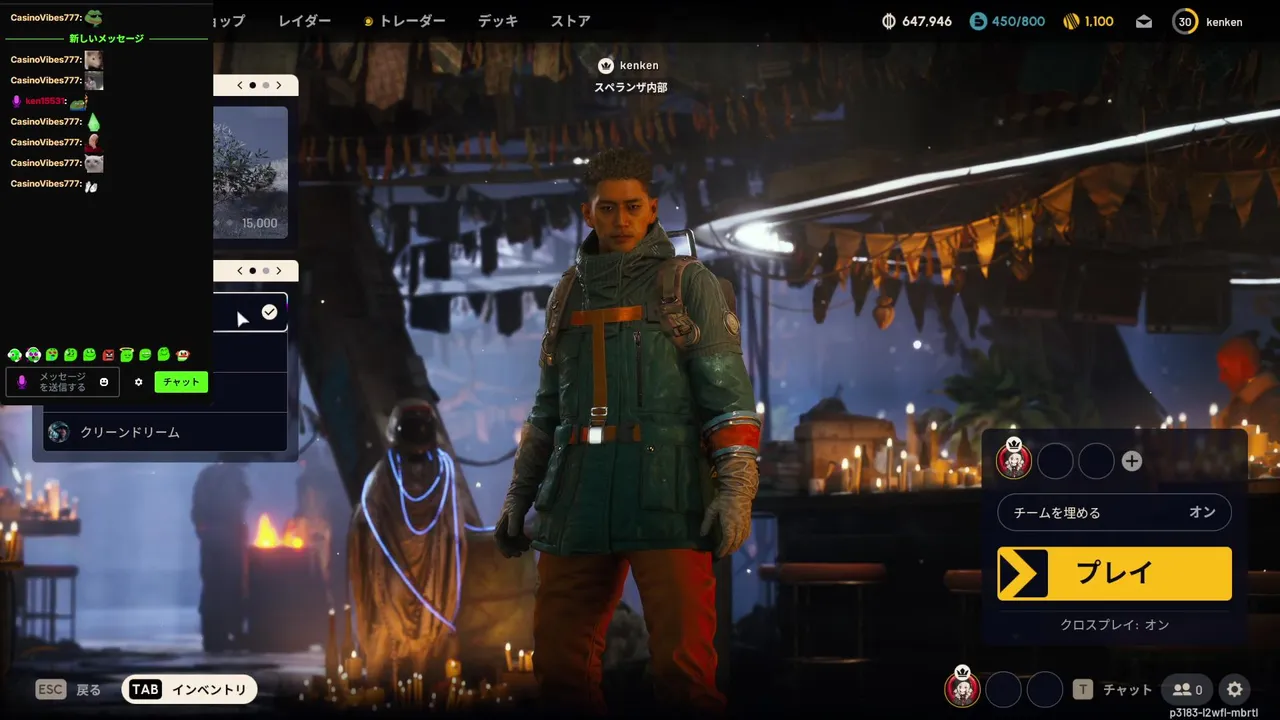The height and width of the screenshot is (720, 1280).
Task: Click the second page dot in lower carousel
Action: [x=265, y=271]
